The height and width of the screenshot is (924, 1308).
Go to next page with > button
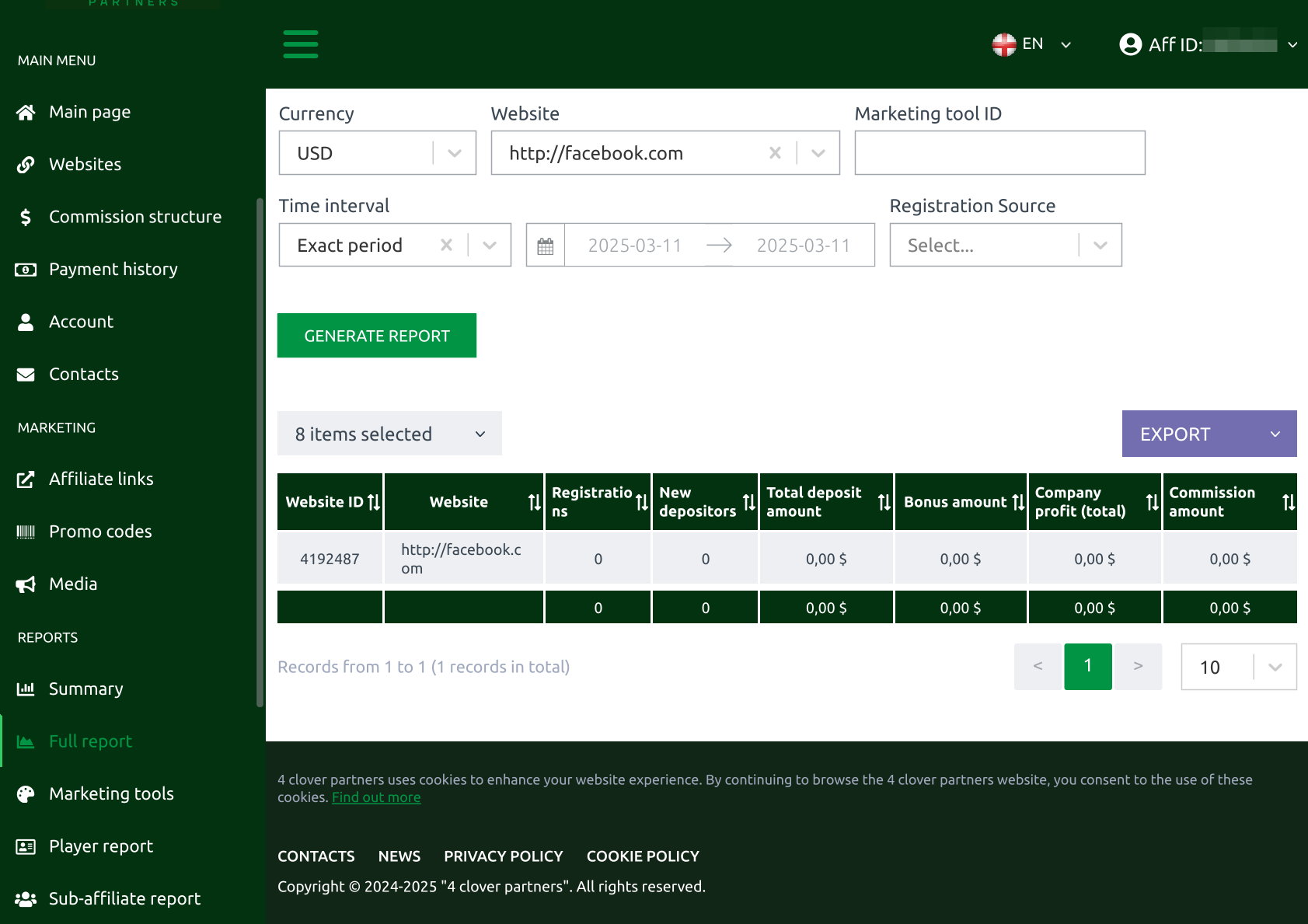1139,667
